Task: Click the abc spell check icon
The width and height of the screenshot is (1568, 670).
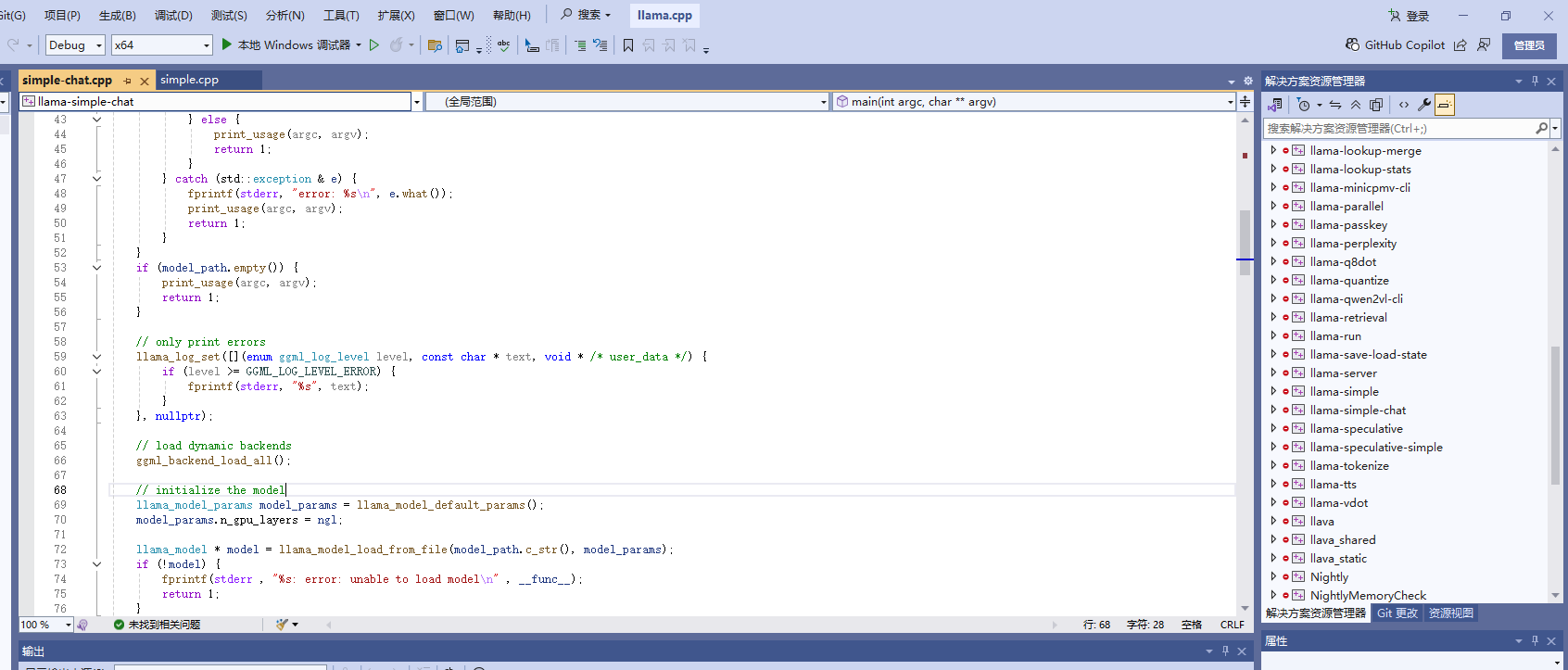Action: click(503, 44)
